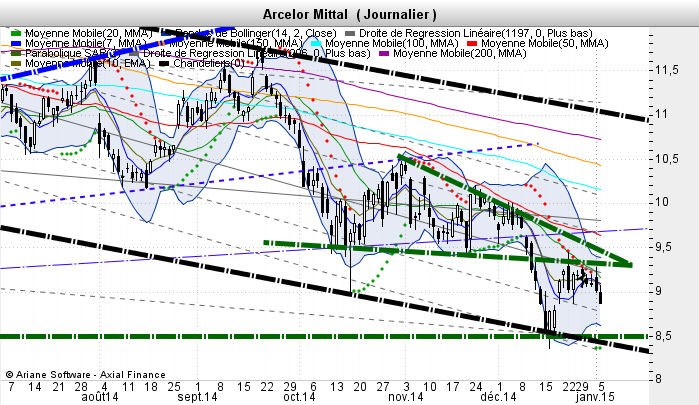Click legend label Droite de Regression Linéaire(1197, 0, Plus bas)
Screen dimensions: 699x405
tap(476, 33)
